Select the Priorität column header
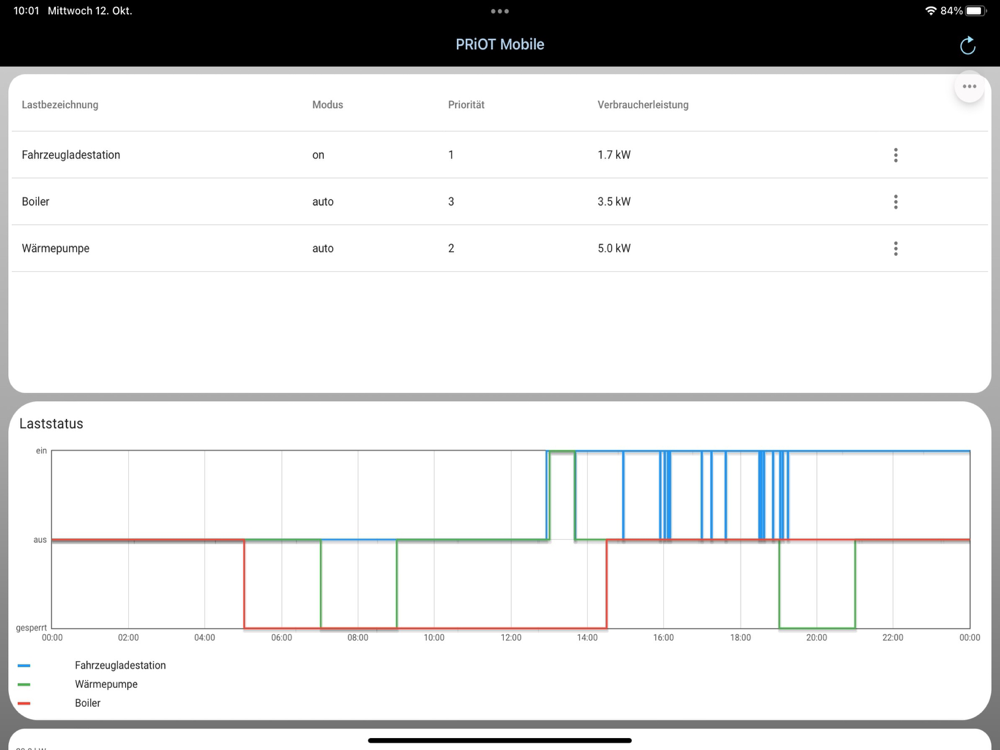Image resolution: width=1000 pixels, height=750 pixels. click(x=466, y=105)
